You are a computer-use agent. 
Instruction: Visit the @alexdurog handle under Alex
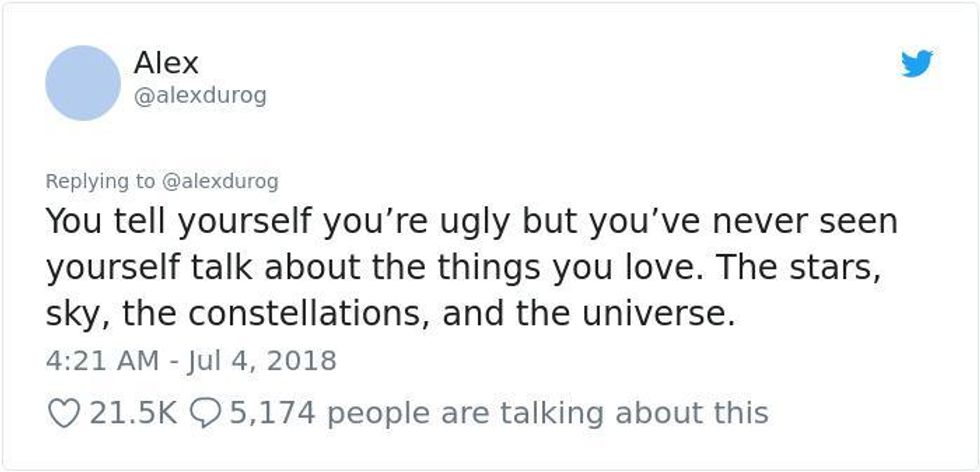[200, 96]
